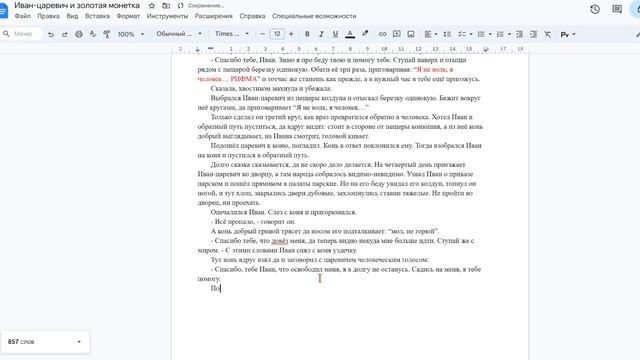Run the spelling and grammar check icon
Viewport: 640px width, 360px height.
pos(93,34)
